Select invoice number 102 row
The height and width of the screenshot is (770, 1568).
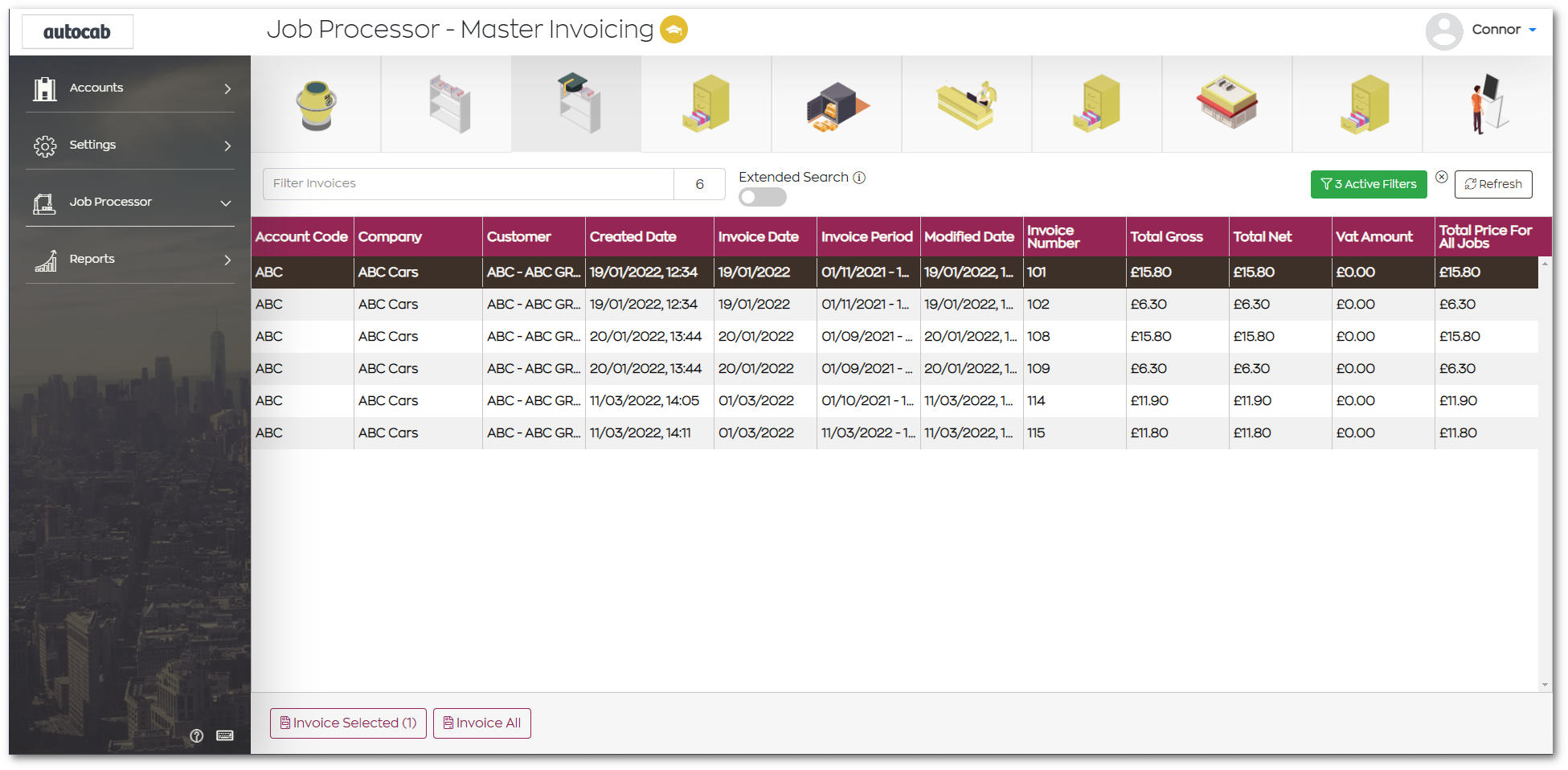coord(895,305)
